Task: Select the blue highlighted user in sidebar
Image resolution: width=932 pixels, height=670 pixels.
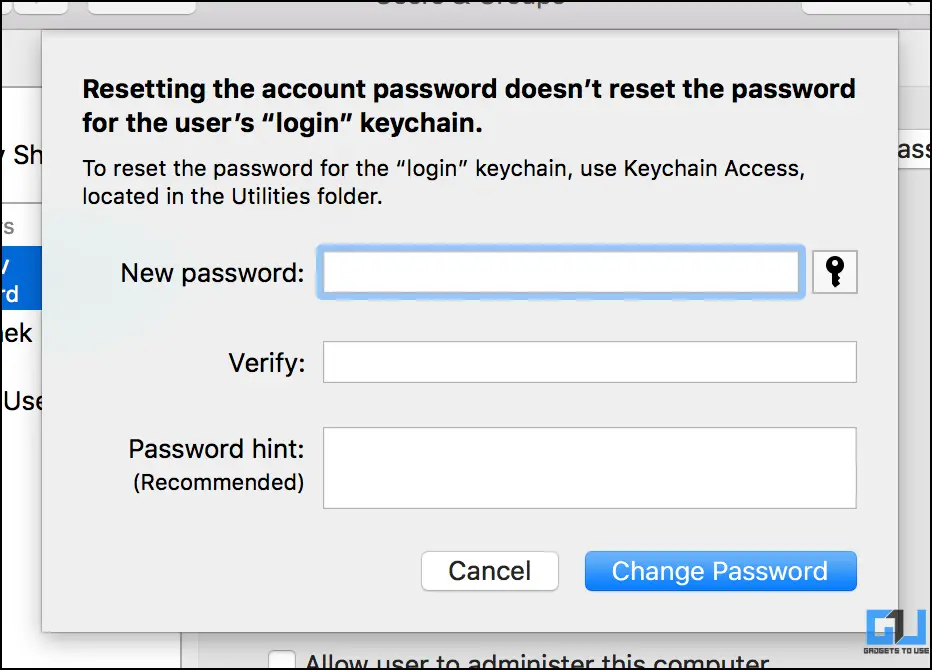Action: coord(21,278)
